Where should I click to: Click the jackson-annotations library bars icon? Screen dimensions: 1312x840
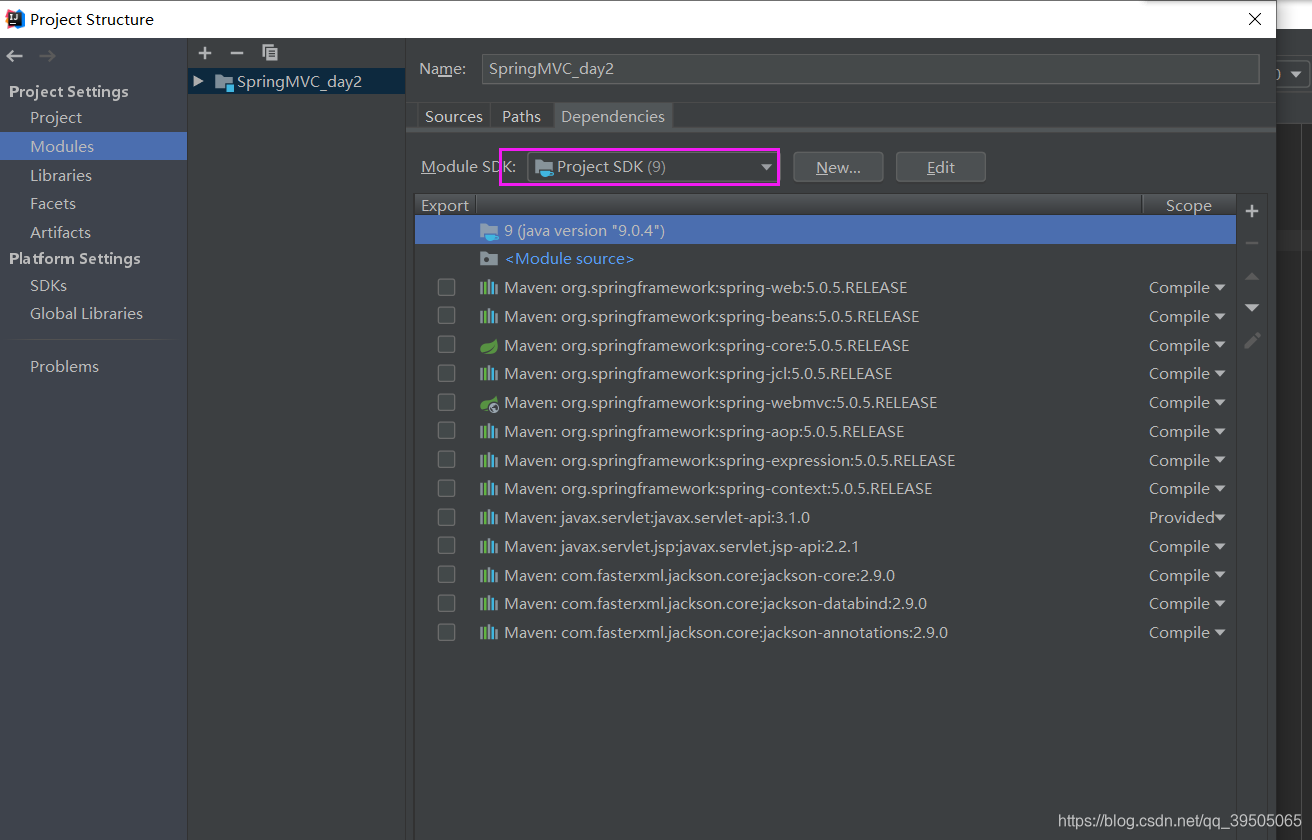(x=489, y=633)
